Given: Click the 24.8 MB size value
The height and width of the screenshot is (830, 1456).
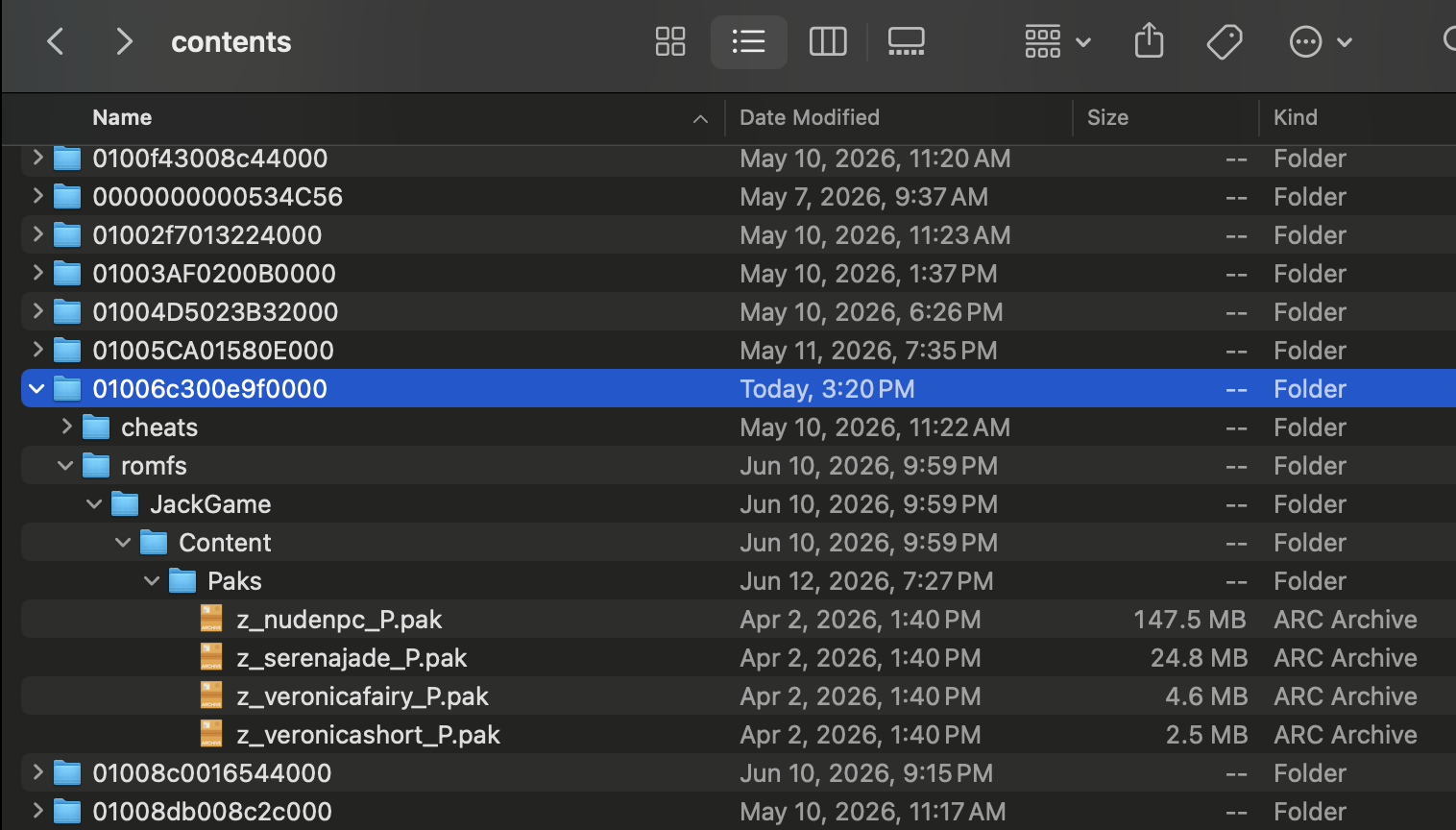Looking at the screenshot, I should pyautogui.click(x=1199, y=658).
